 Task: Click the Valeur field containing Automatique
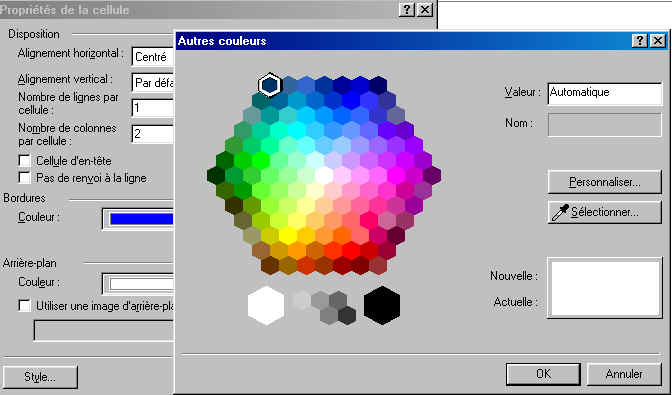(605, 93)
